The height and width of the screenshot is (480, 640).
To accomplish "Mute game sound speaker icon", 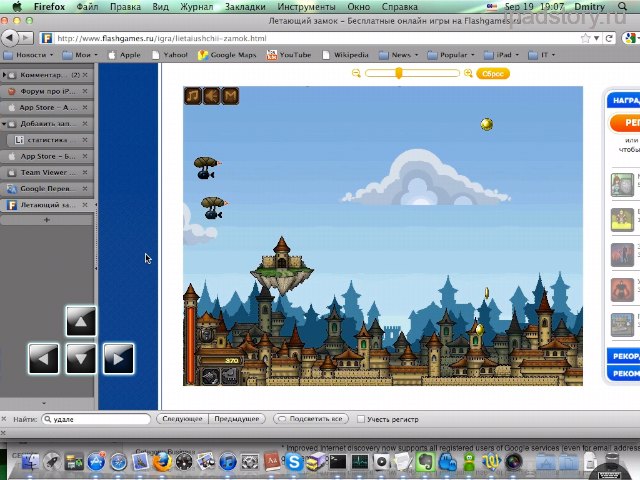I will (211, 96).
